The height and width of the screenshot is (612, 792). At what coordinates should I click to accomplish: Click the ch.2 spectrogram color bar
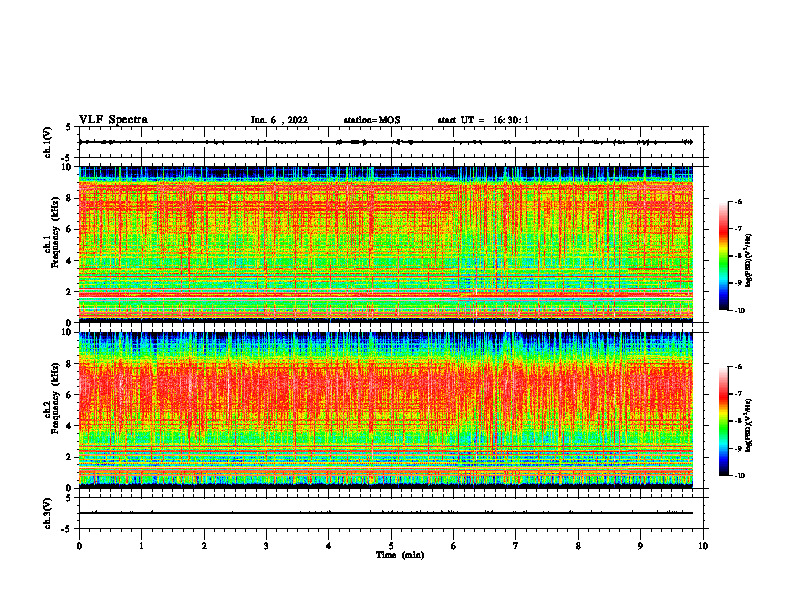tap(723, 421)
